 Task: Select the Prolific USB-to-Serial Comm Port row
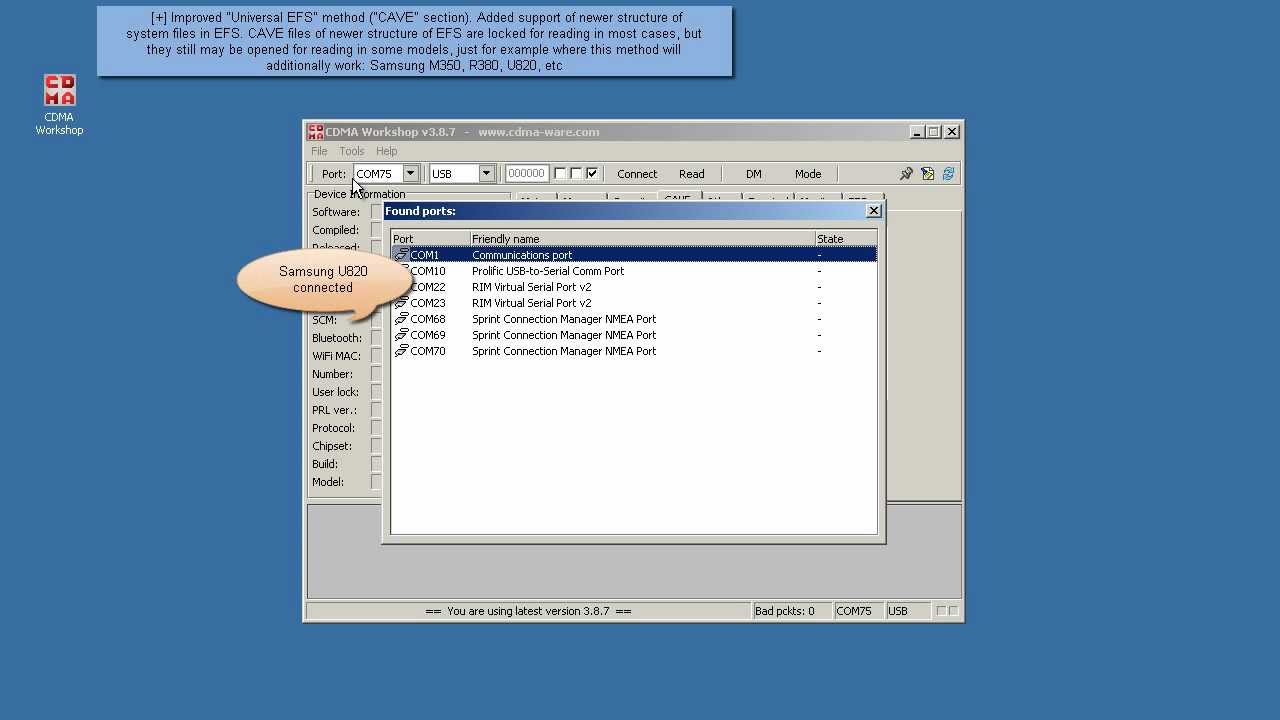coord(634,271)
